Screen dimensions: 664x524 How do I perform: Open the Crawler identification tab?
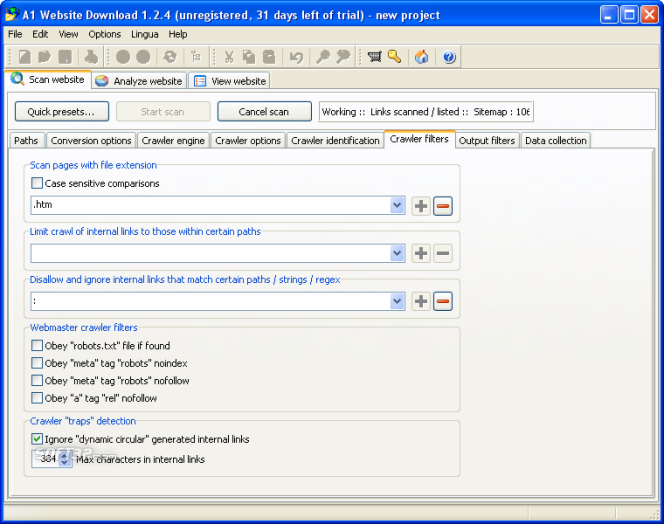[x=335, y=141]
